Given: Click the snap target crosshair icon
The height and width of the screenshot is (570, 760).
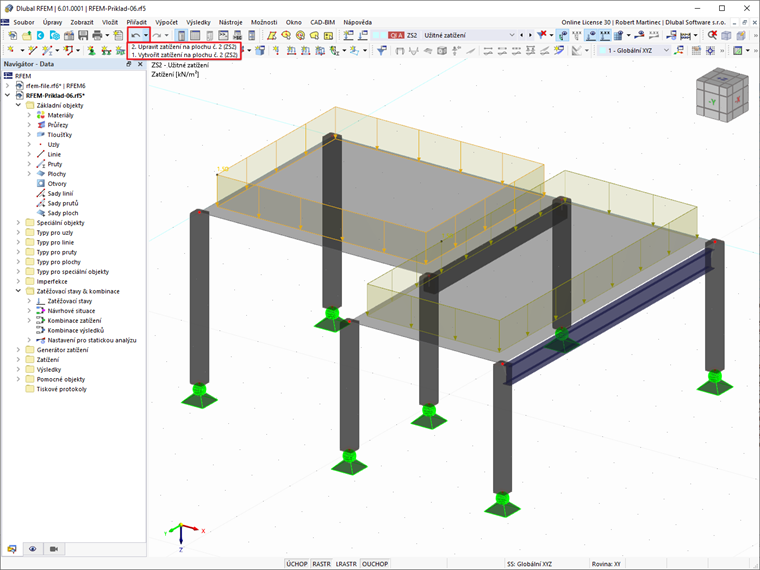Looking at the screenshot, I should click(711, 50).
